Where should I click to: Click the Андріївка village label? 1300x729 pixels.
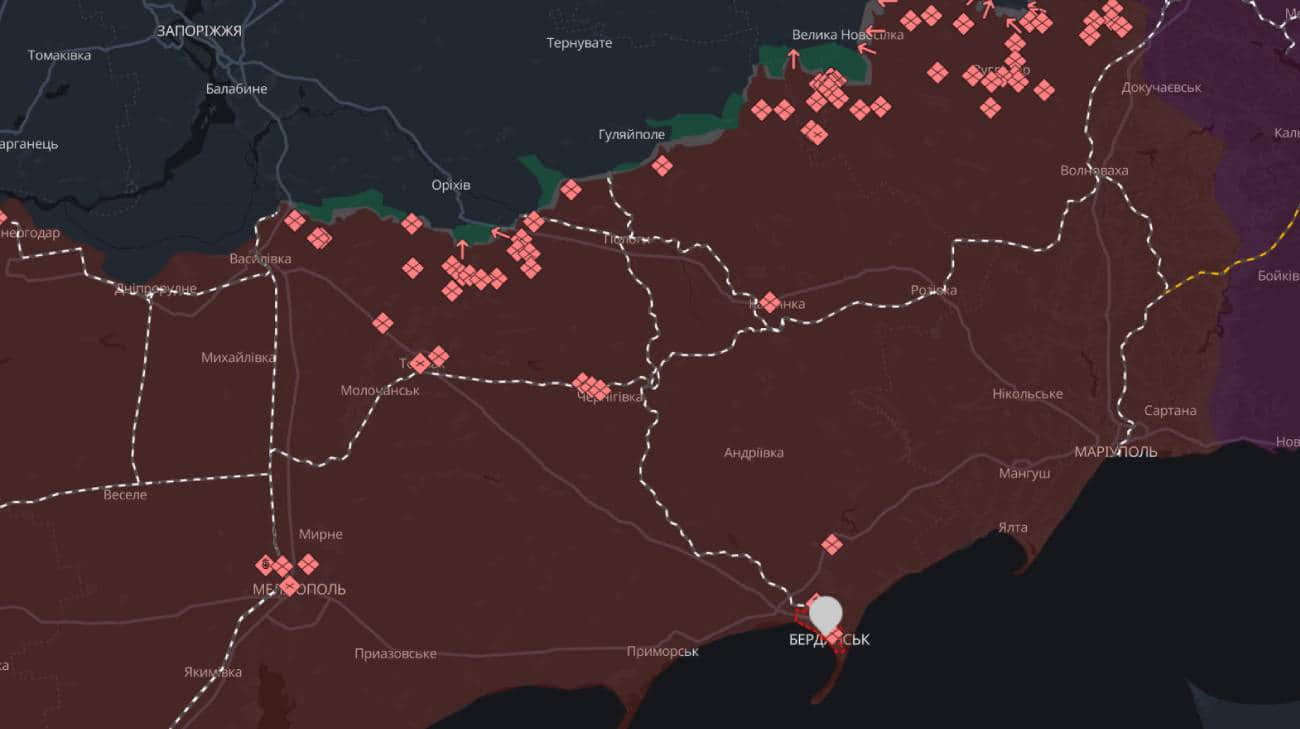(x=754, y=453)
